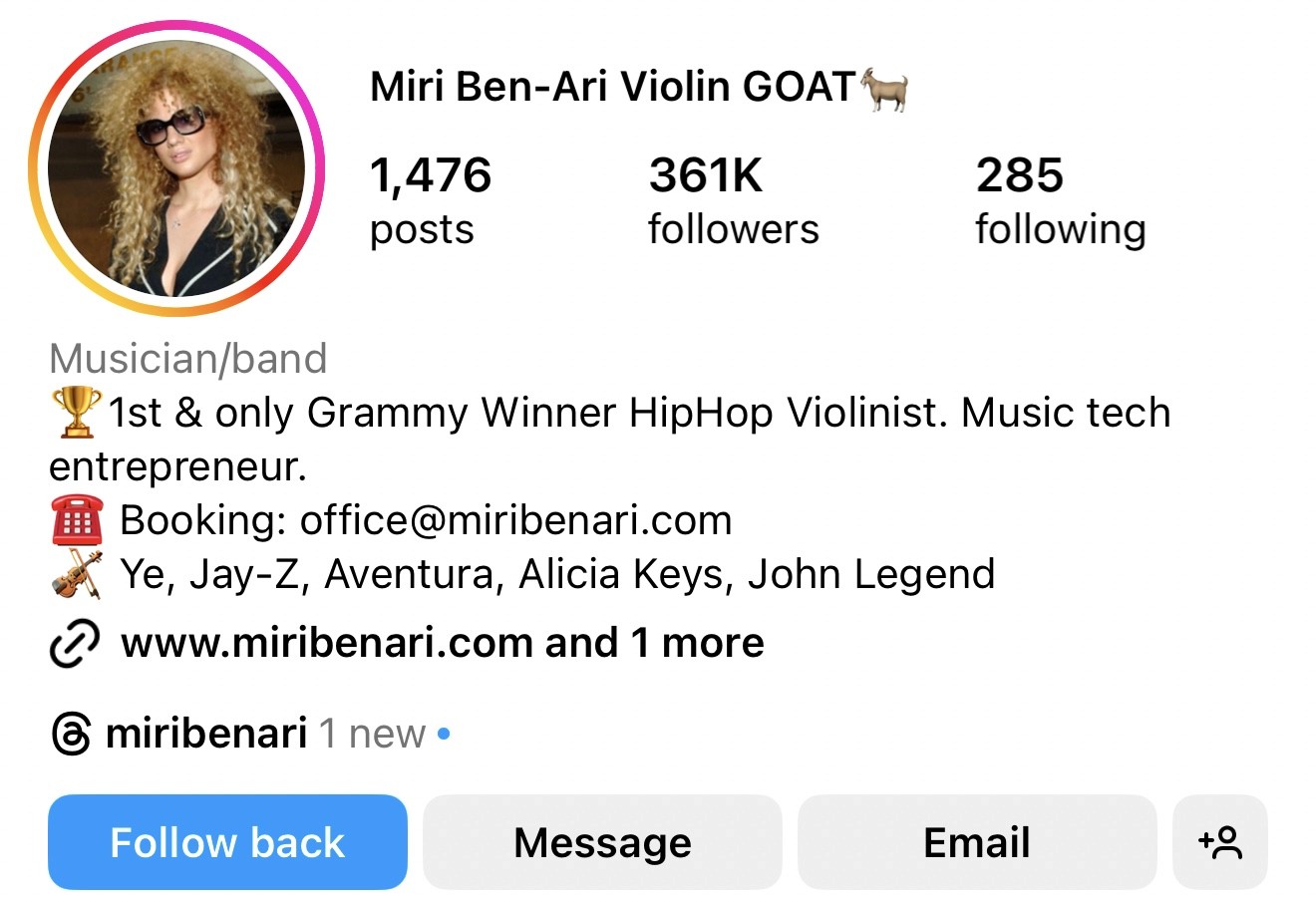Tap the 1,476 posts count
This screenshot has height=902, width=1316.
(x=431, y=201)
